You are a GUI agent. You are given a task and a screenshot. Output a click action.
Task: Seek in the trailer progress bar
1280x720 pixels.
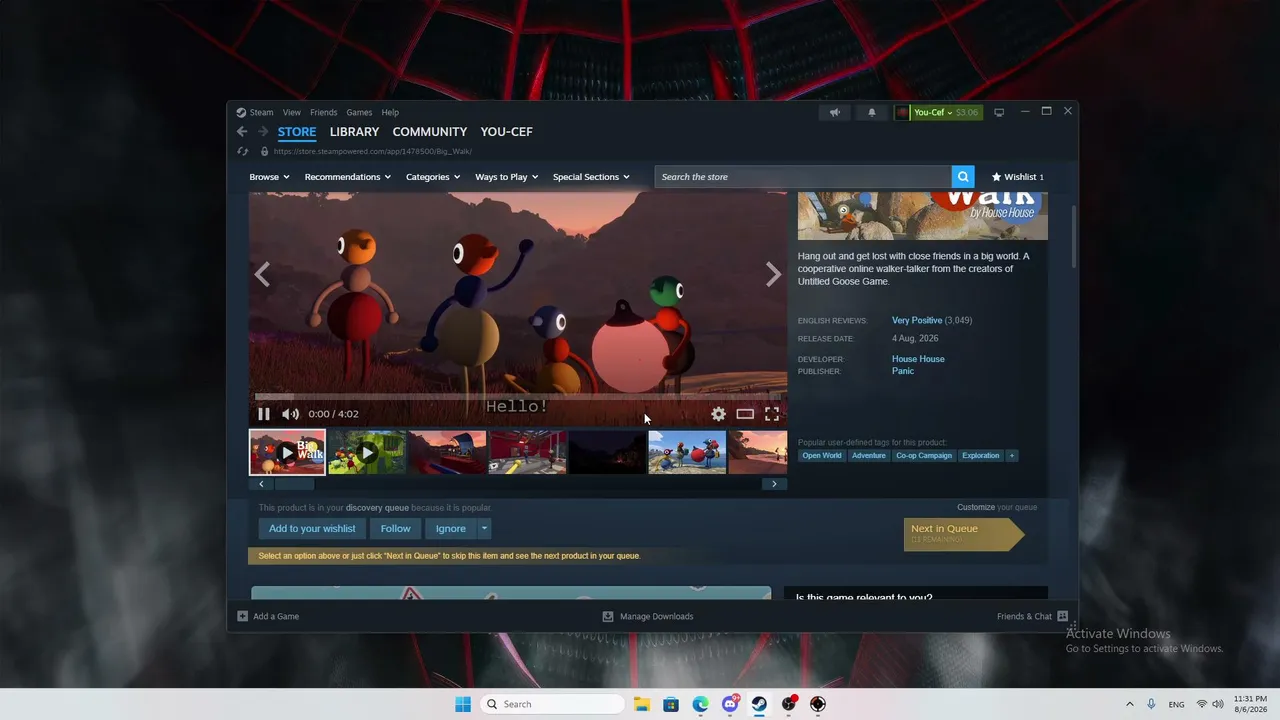point(518,397)
